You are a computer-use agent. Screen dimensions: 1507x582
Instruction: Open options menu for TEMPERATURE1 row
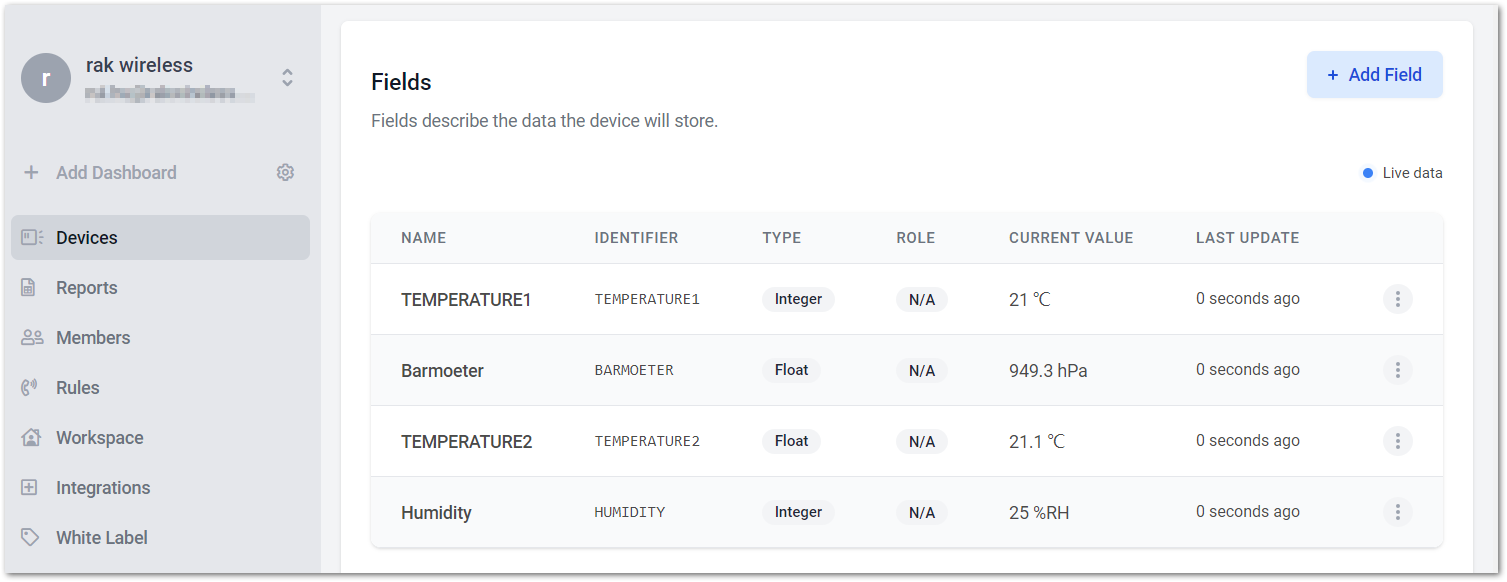point(1397,298)
